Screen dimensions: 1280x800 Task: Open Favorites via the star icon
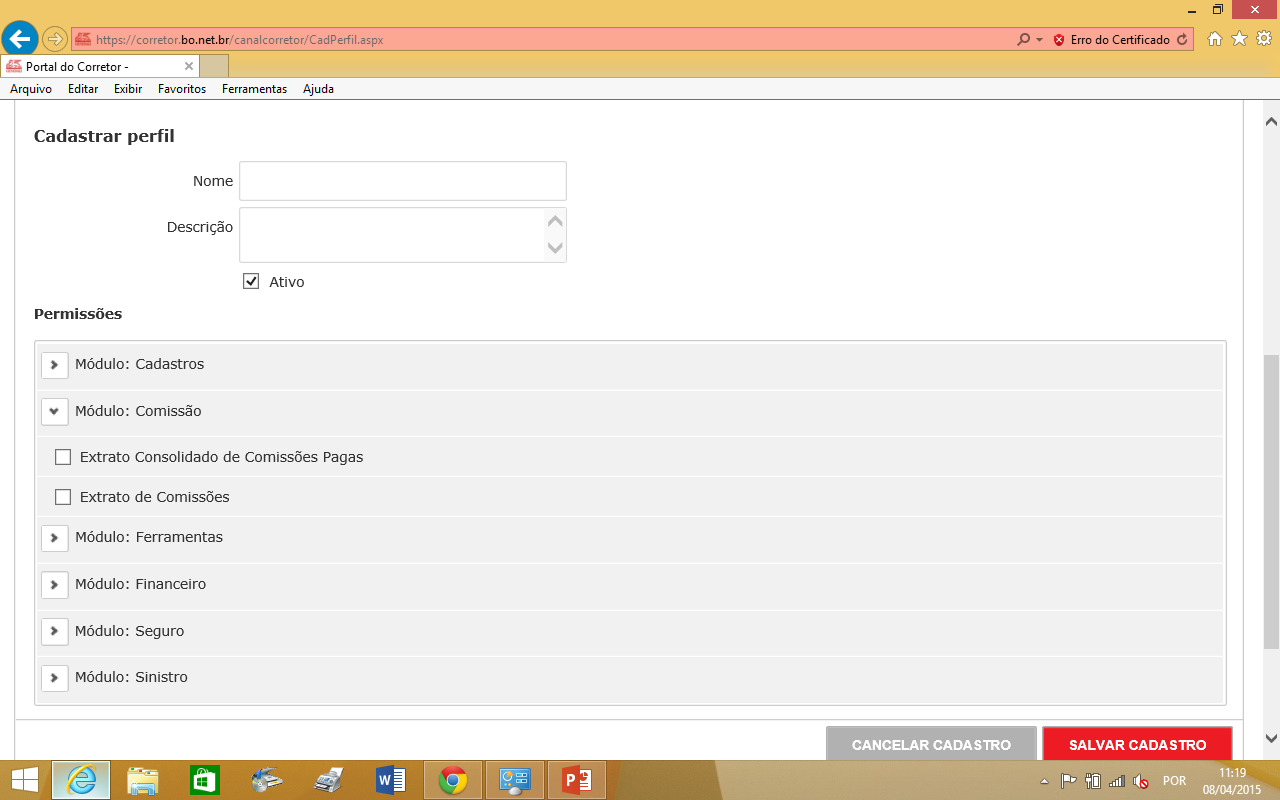(x=1239, y=39)
